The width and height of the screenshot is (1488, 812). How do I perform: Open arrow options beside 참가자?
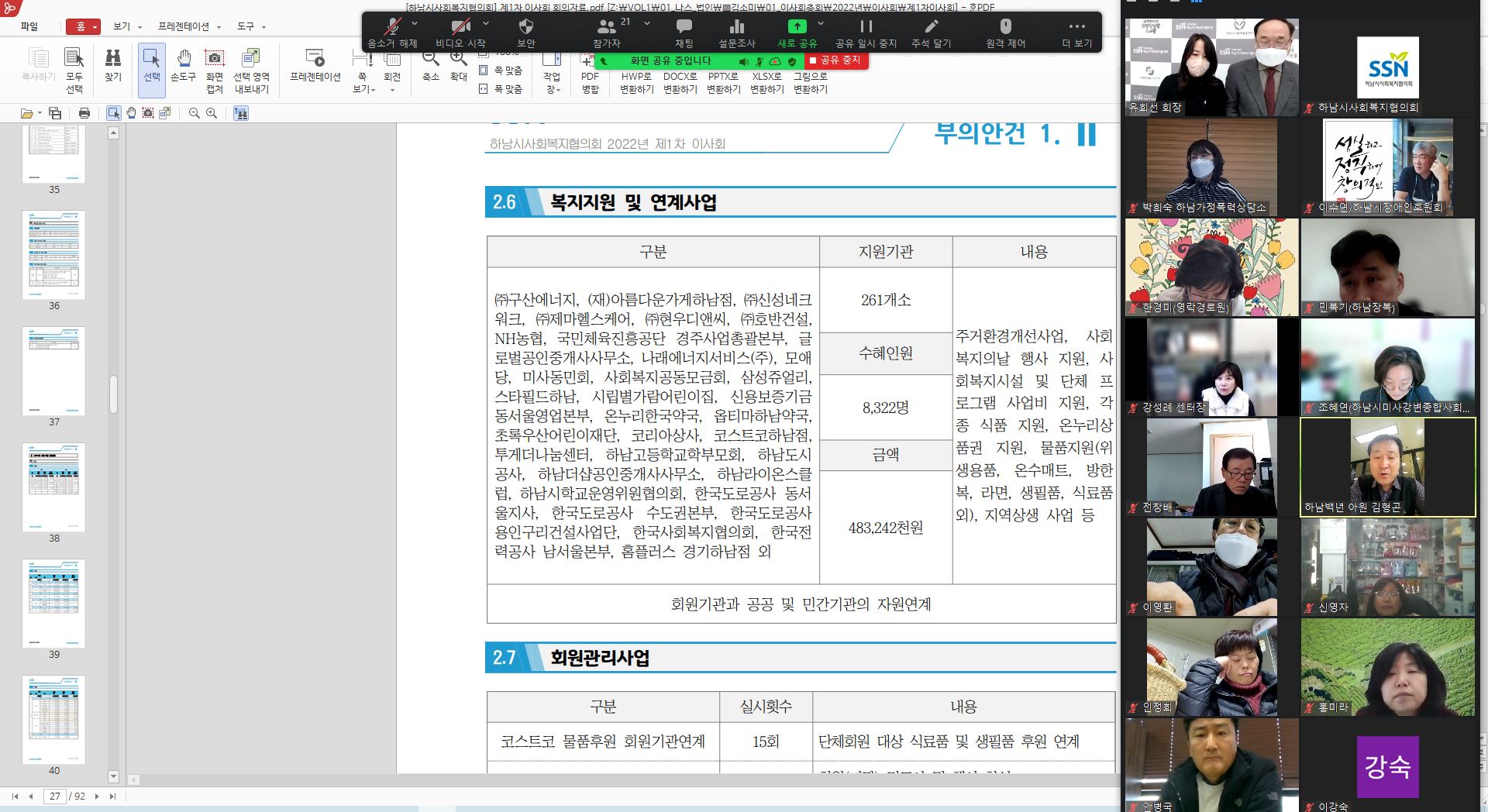(647, 23)
